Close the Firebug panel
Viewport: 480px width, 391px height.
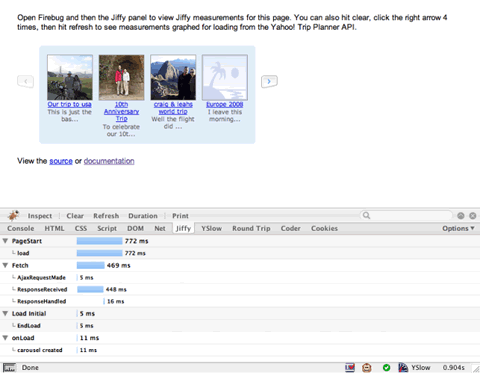point(473,216)
